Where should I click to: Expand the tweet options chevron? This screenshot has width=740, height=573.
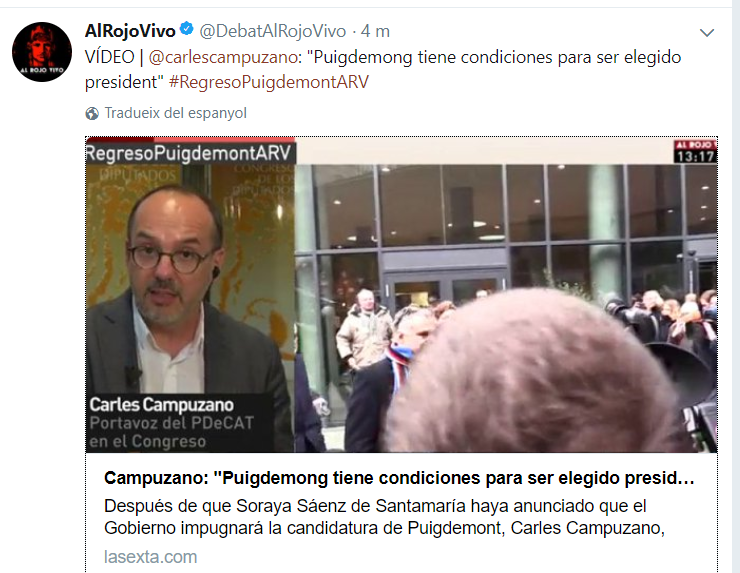[x=706, y=33]
